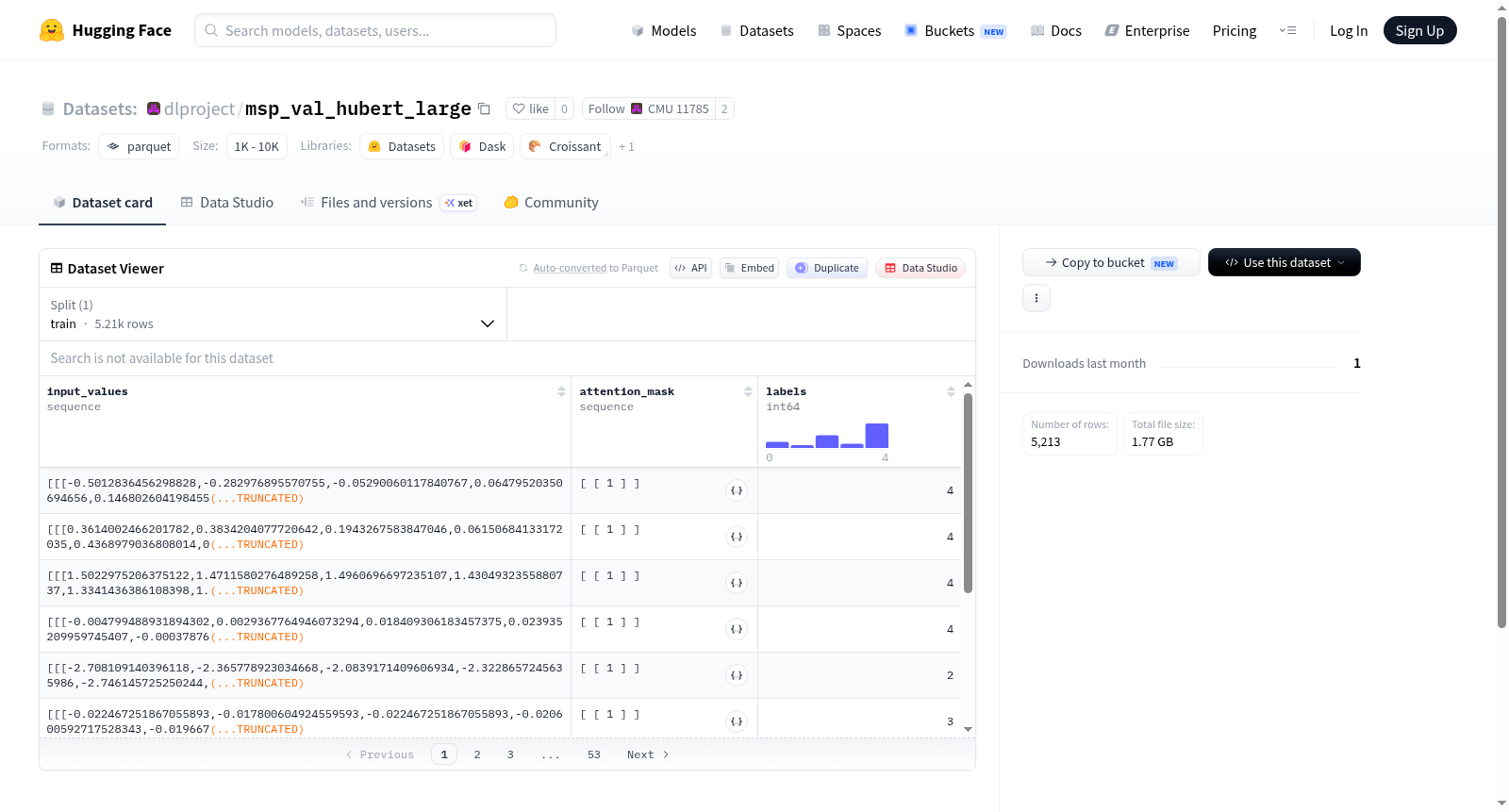Expand JSON for the third attention_mask row
The width and height of the screenshot is (1509, 812).
(737, 583)
